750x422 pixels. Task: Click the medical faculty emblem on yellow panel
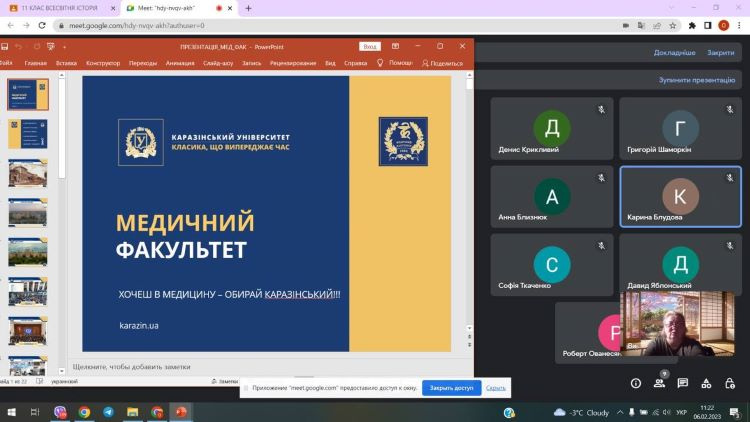click(403, 142)
